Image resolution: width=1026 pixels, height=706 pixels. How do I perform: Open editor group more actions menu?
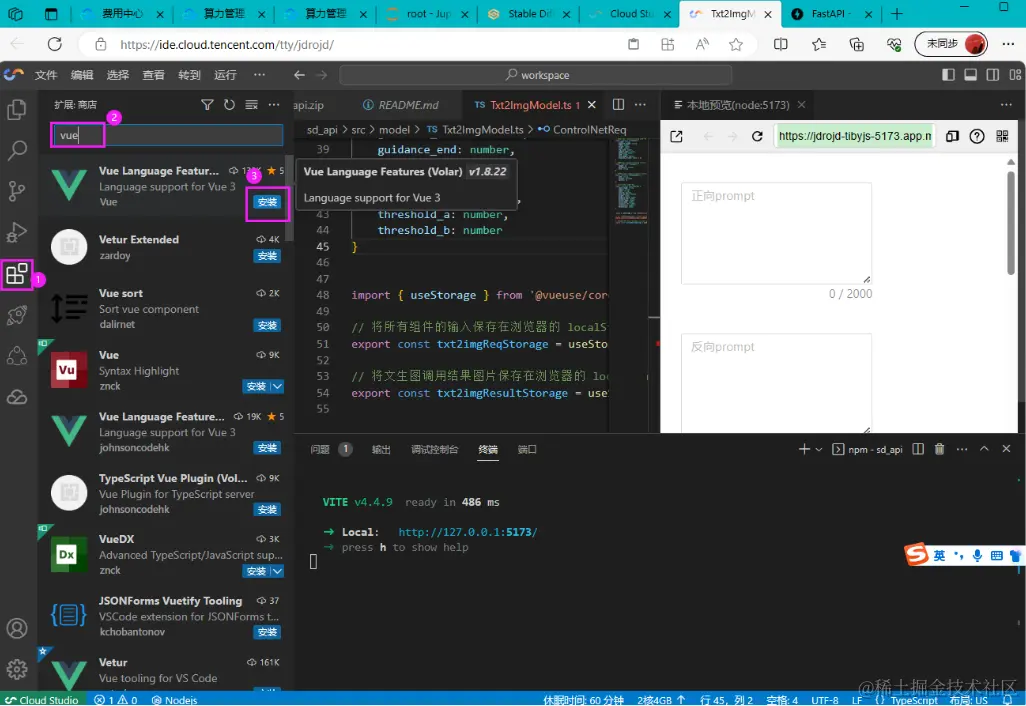pyautogui.click(x=641, y=105)
